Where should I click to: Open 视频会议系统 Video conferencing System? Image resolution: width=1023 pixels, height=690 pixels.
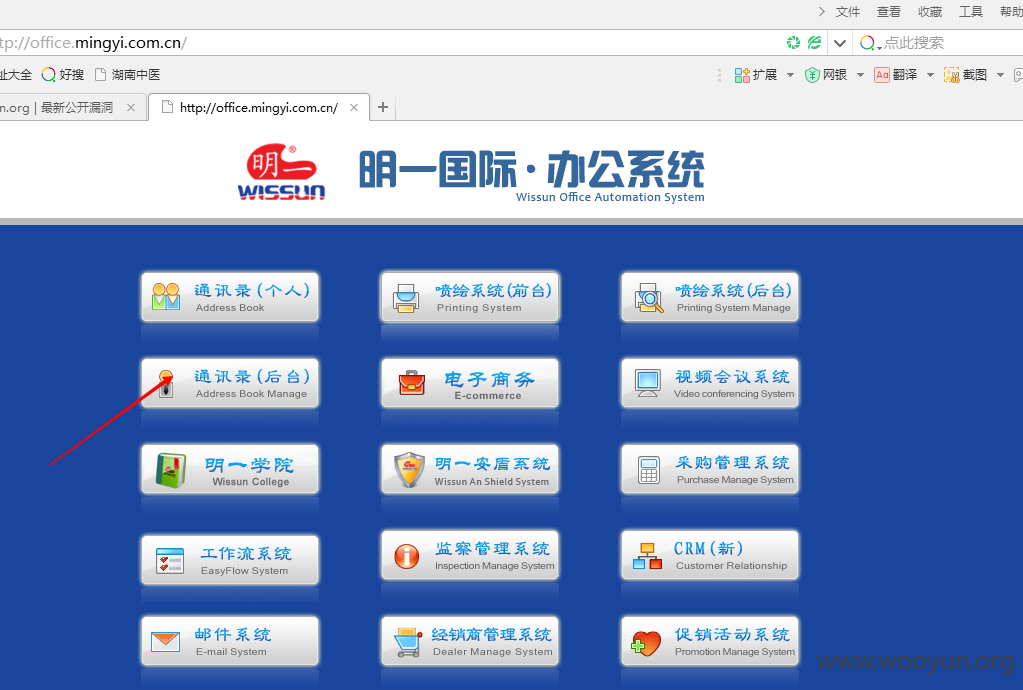coord(710,383)
